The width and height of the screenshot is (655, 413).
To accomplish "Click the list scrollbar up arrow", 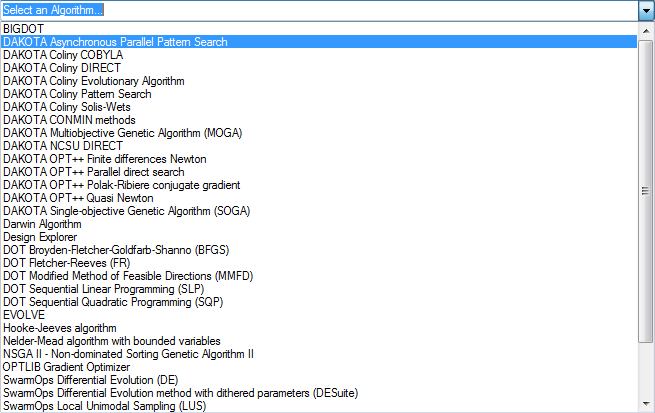I will [x=645, y=29].
